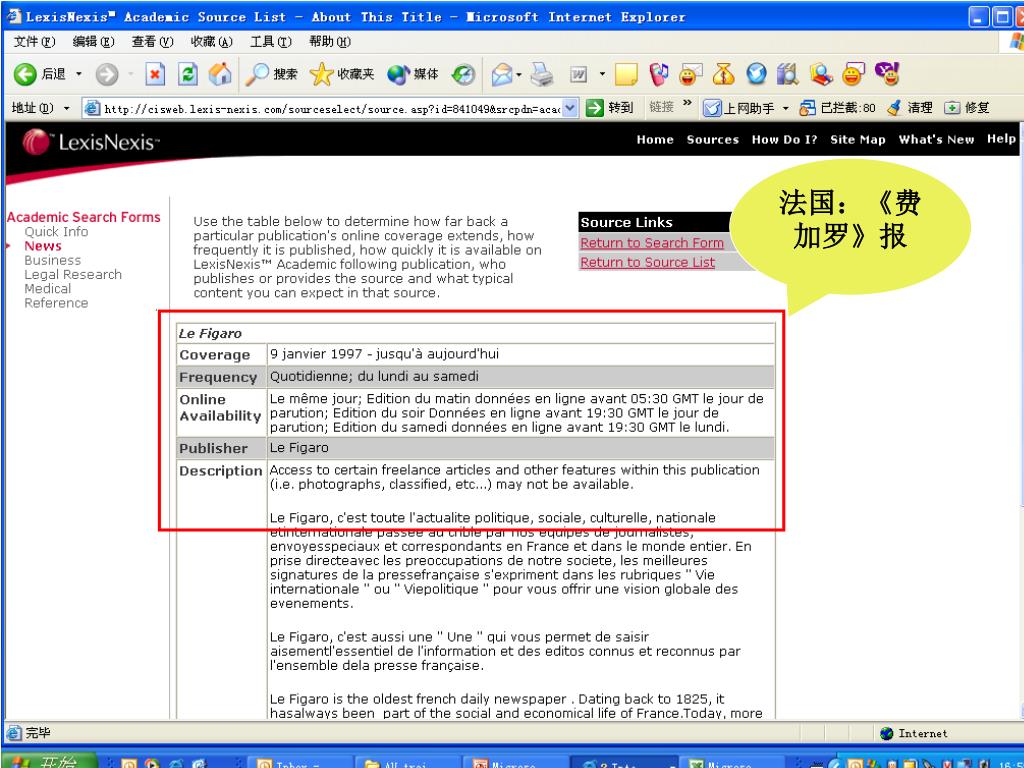Click the 转到 Go button
This screenshot has height=768, width=1024.
coord(609,108)
